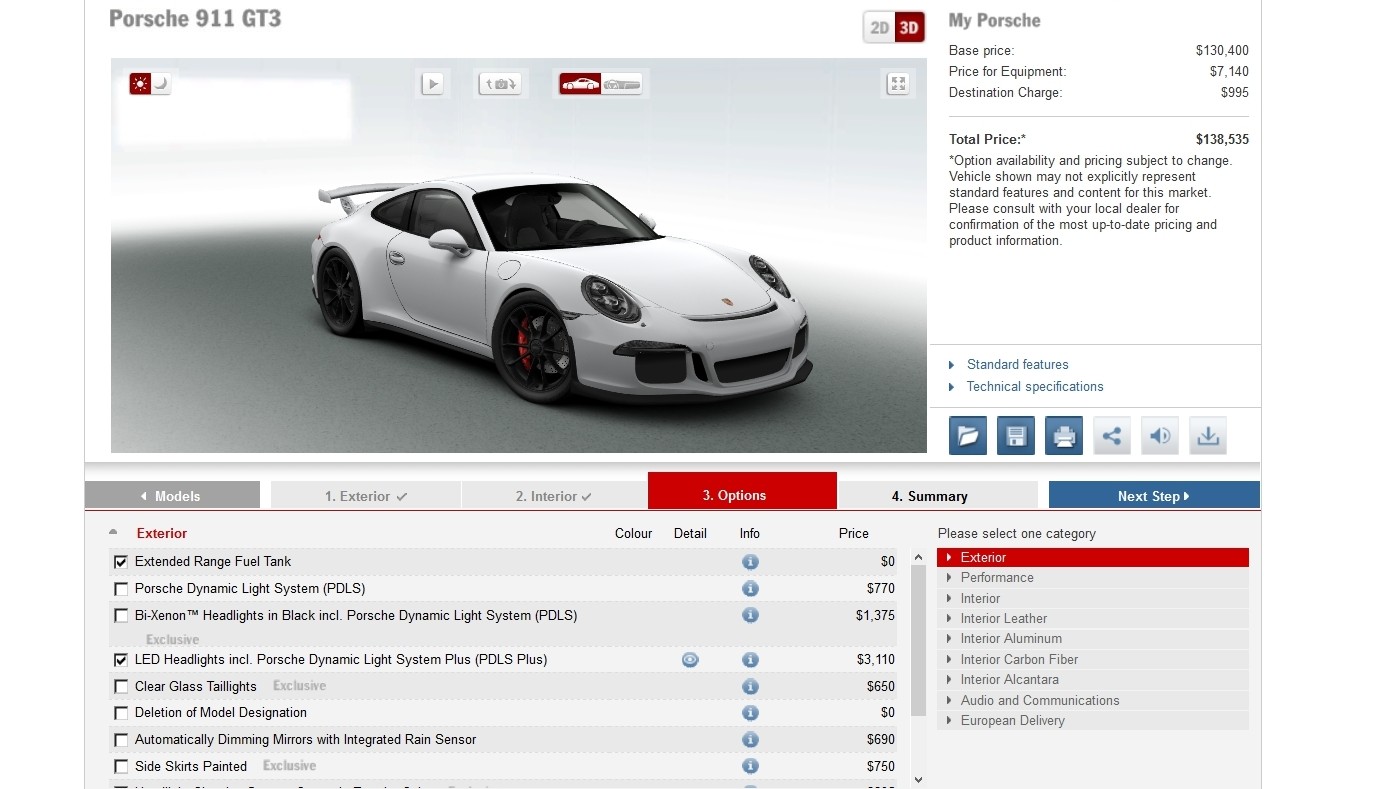Screen dimensions: 1381x789
Task: View detail eye icon for LED Headlights
Action: pos(690,660)
